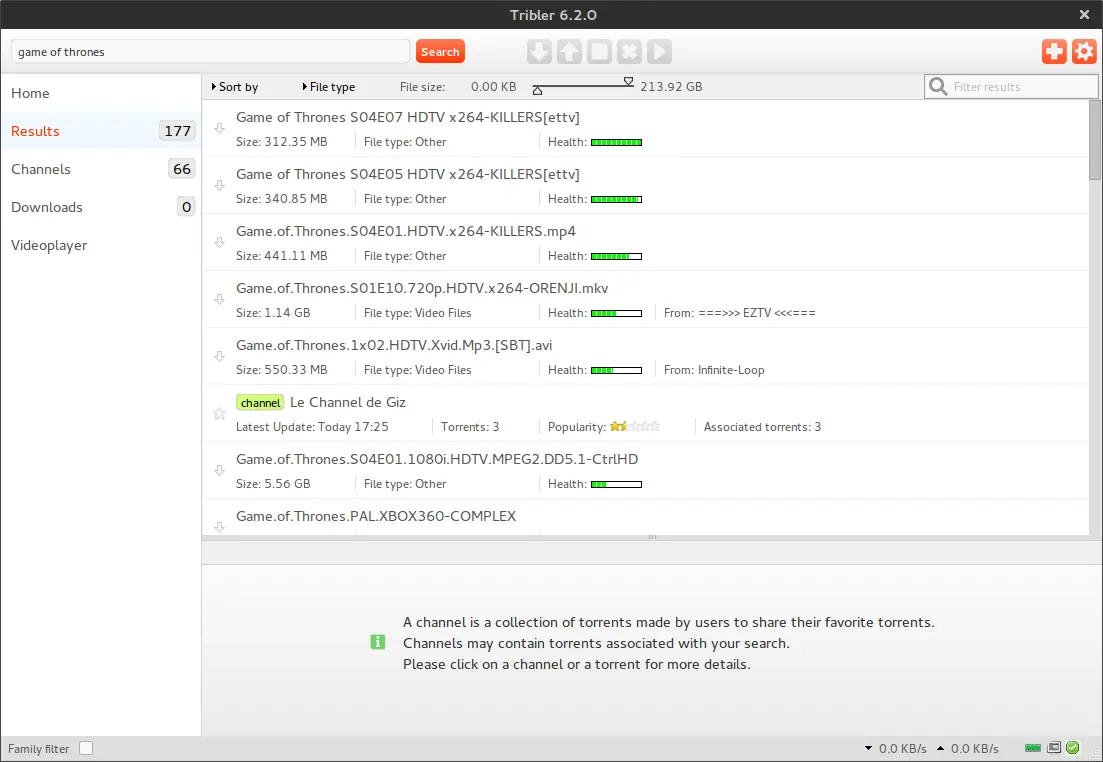Viewport: 1103px width, 762px height.
Task: Click the download speed down-arrow indicator
Action: (868, 748)
